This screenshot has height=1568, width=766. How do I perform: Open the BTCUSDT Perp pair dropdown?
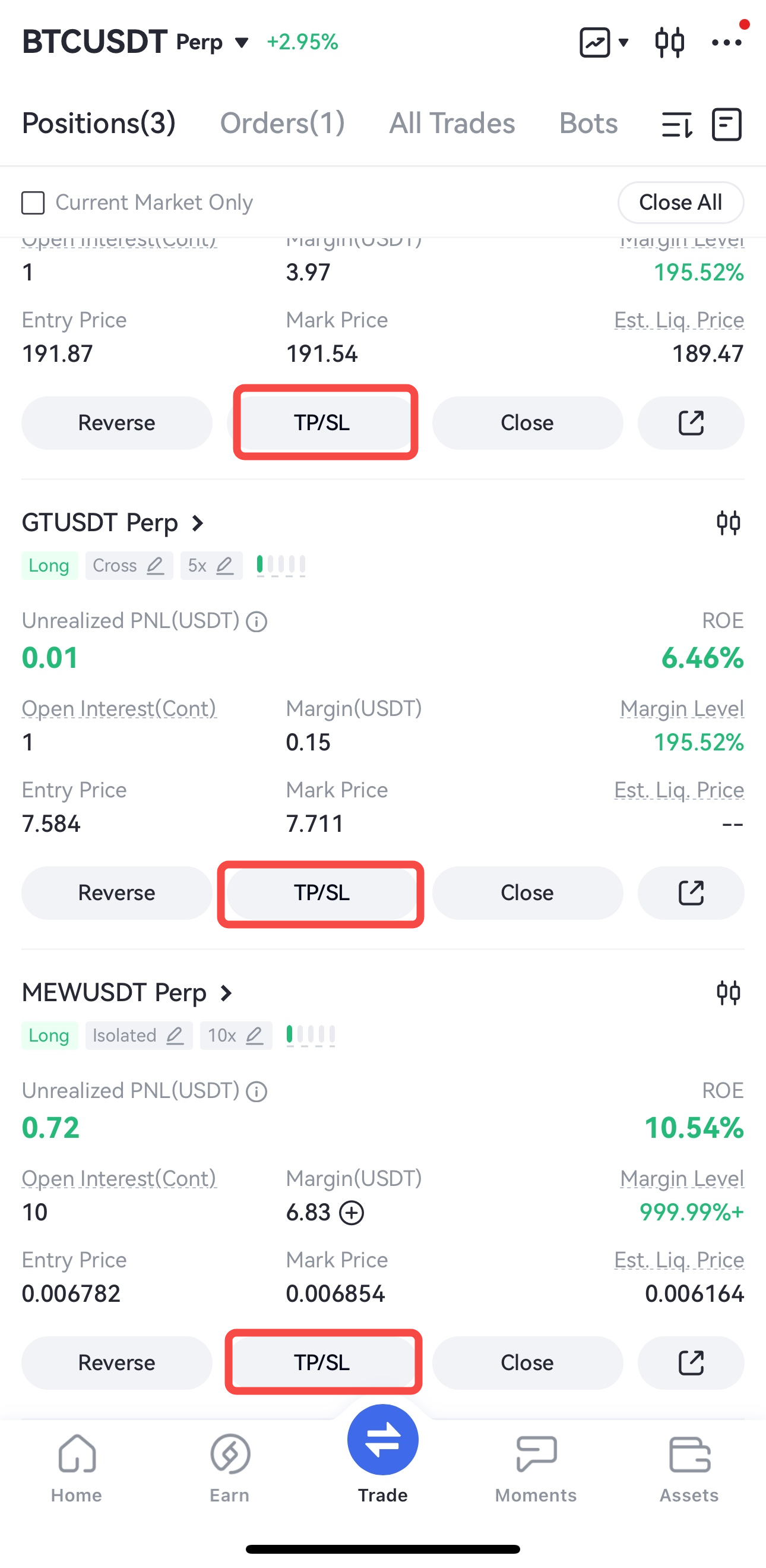click(242, 43)
